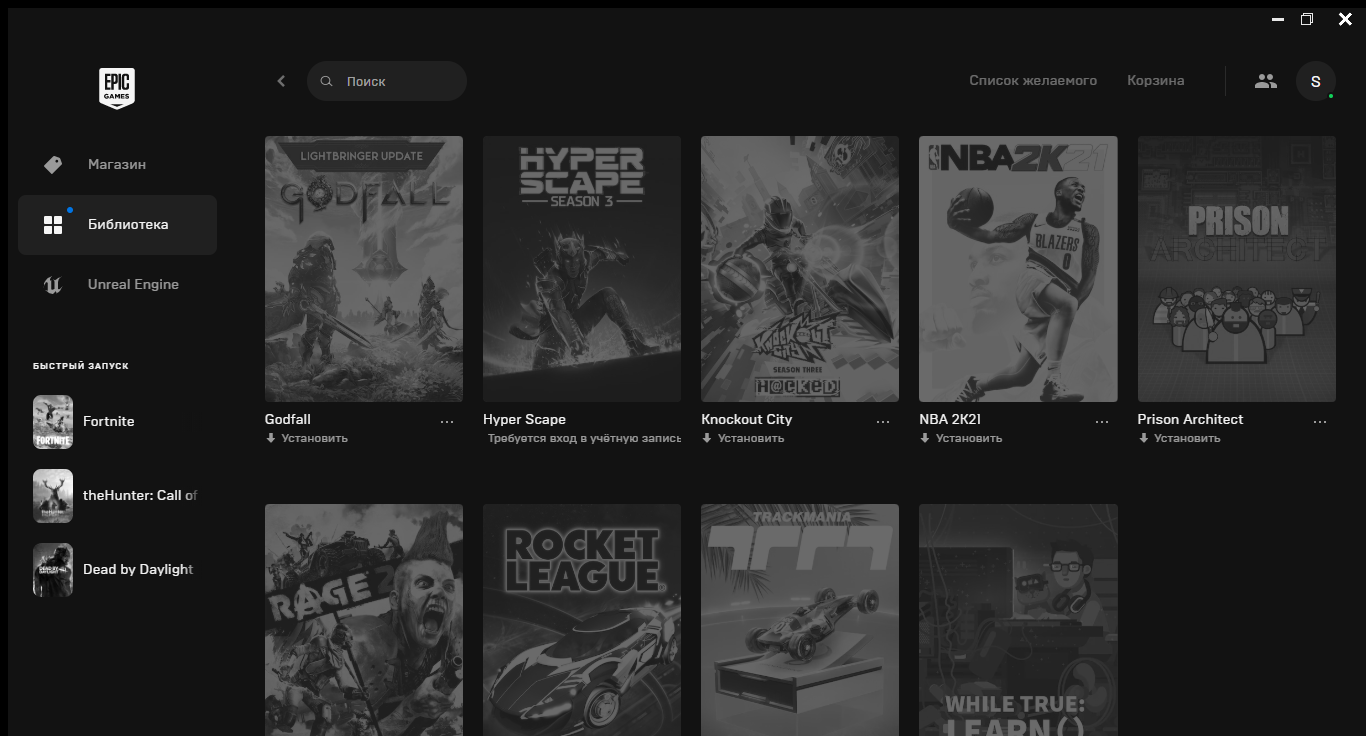
Task: Restore down the launcher window
Action: (x=1307, y=19)
